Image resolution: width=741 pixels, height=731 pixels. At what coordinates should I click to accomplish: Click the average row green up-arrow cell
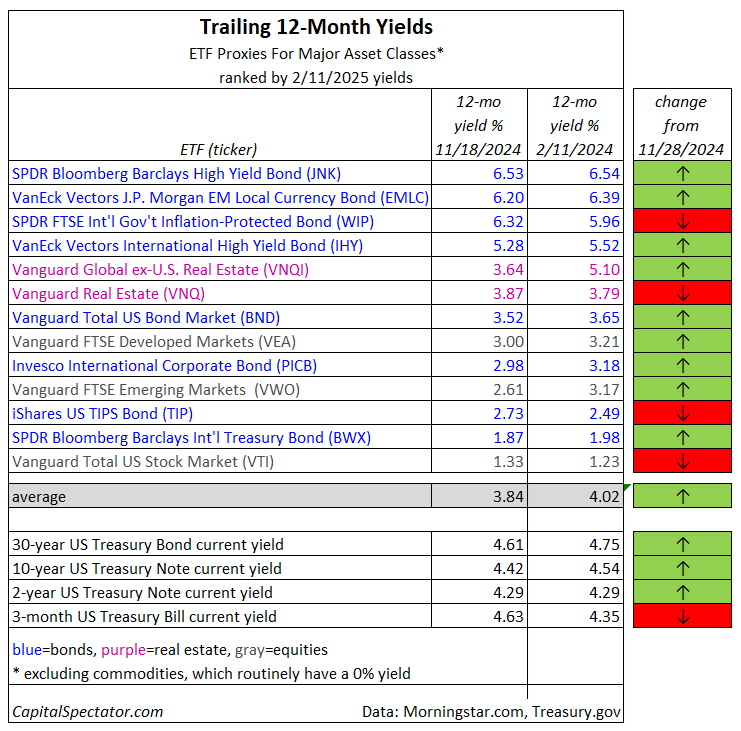[682, 496]
